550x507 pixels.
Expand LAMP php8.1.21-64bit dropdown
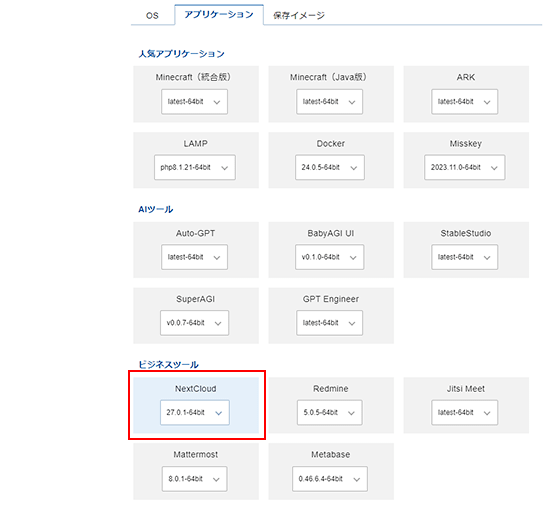tap(195, 167)
